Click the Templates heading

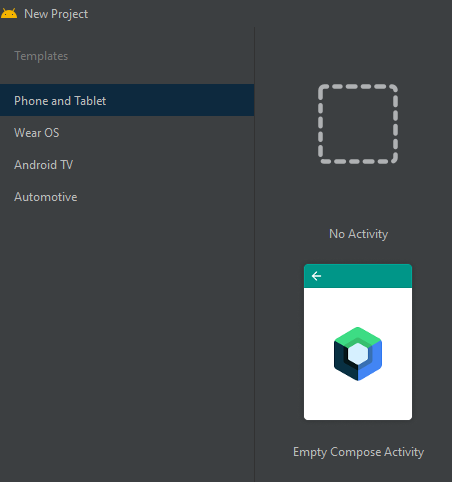tap(41, 56)
